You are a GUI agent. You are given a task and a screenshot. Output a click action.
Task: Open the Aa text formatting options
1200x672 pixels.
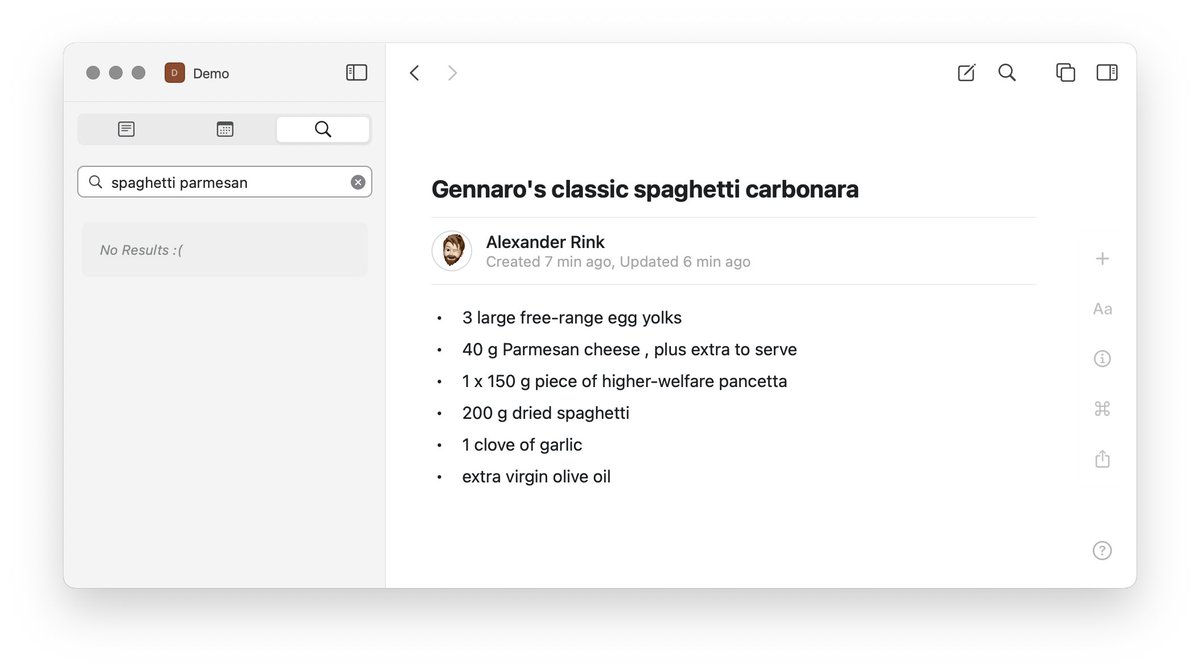(1102, 309)
